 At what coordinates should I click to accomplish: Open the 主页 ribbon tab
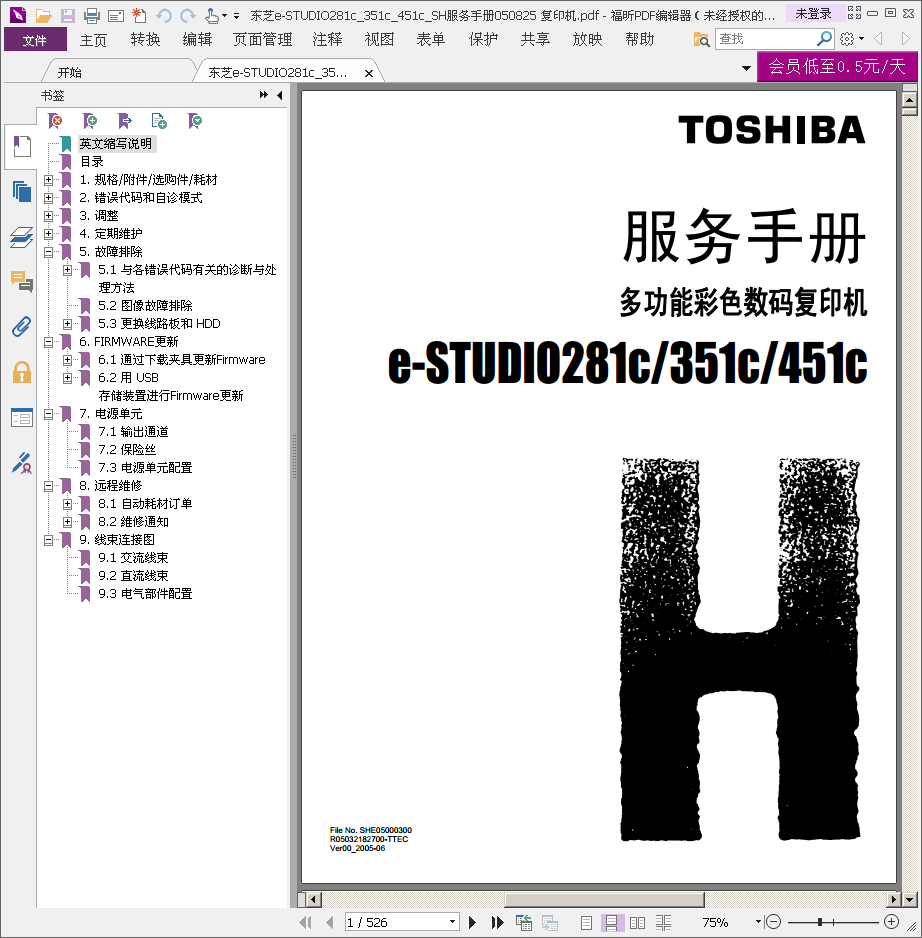pyautogui.click(x=93, y=39)
